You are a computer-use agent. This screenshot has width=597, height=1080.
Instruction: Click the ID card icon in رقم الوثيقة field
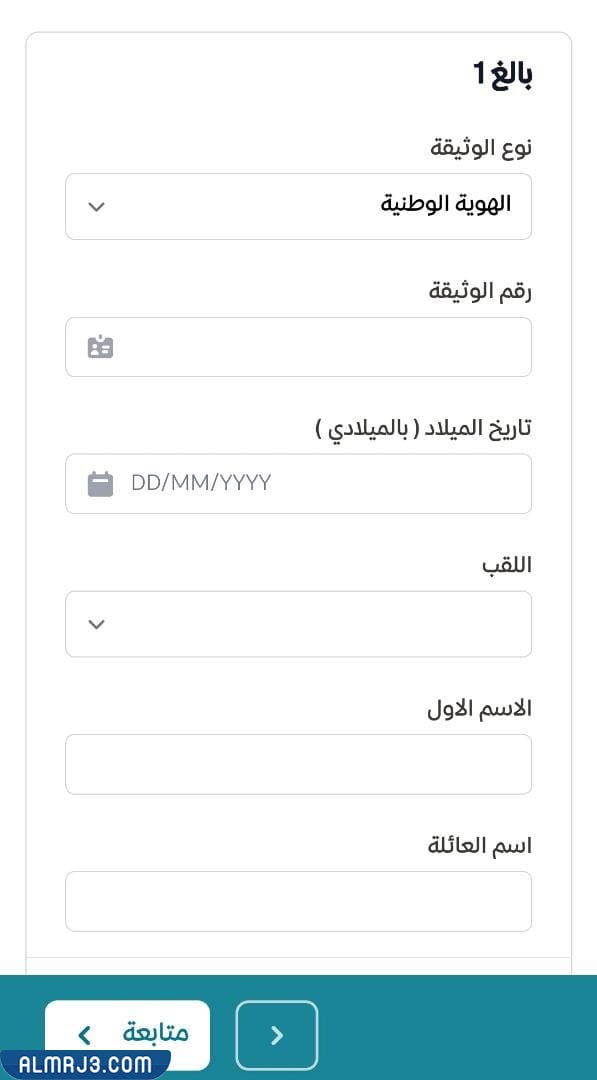(x=98, y=347)
